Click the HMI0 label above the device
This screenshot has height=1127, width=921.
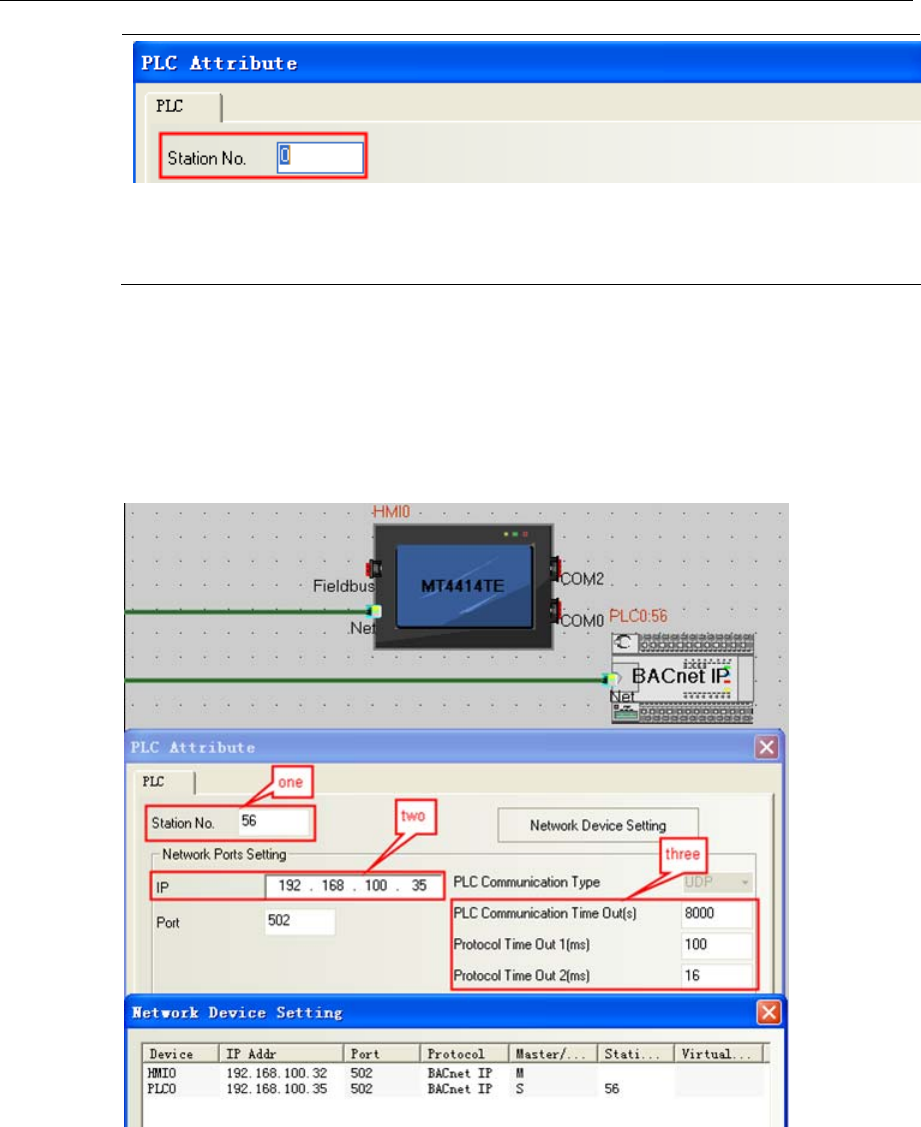point(391,512)
